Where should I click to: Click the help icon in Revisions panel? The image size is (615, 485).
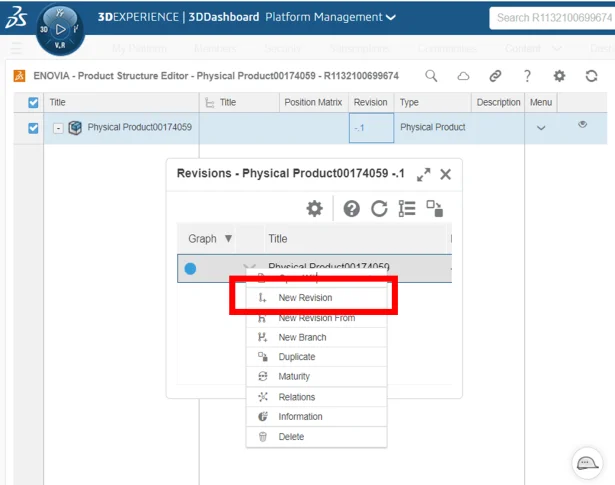(x=352, y=208)
